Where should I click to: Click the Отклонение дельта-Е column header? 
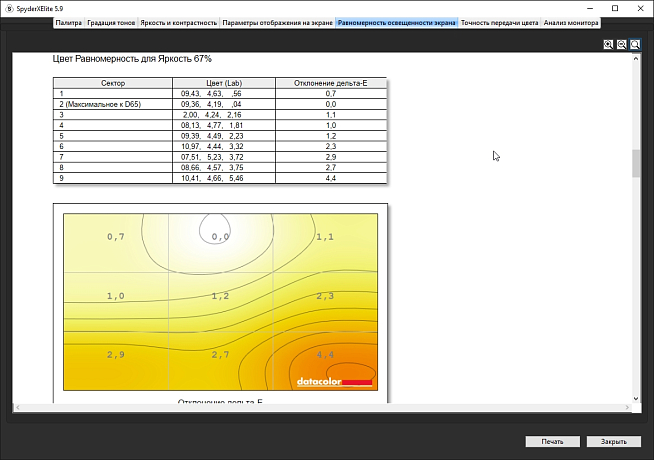pyautogui.click(x=330, y=83)
